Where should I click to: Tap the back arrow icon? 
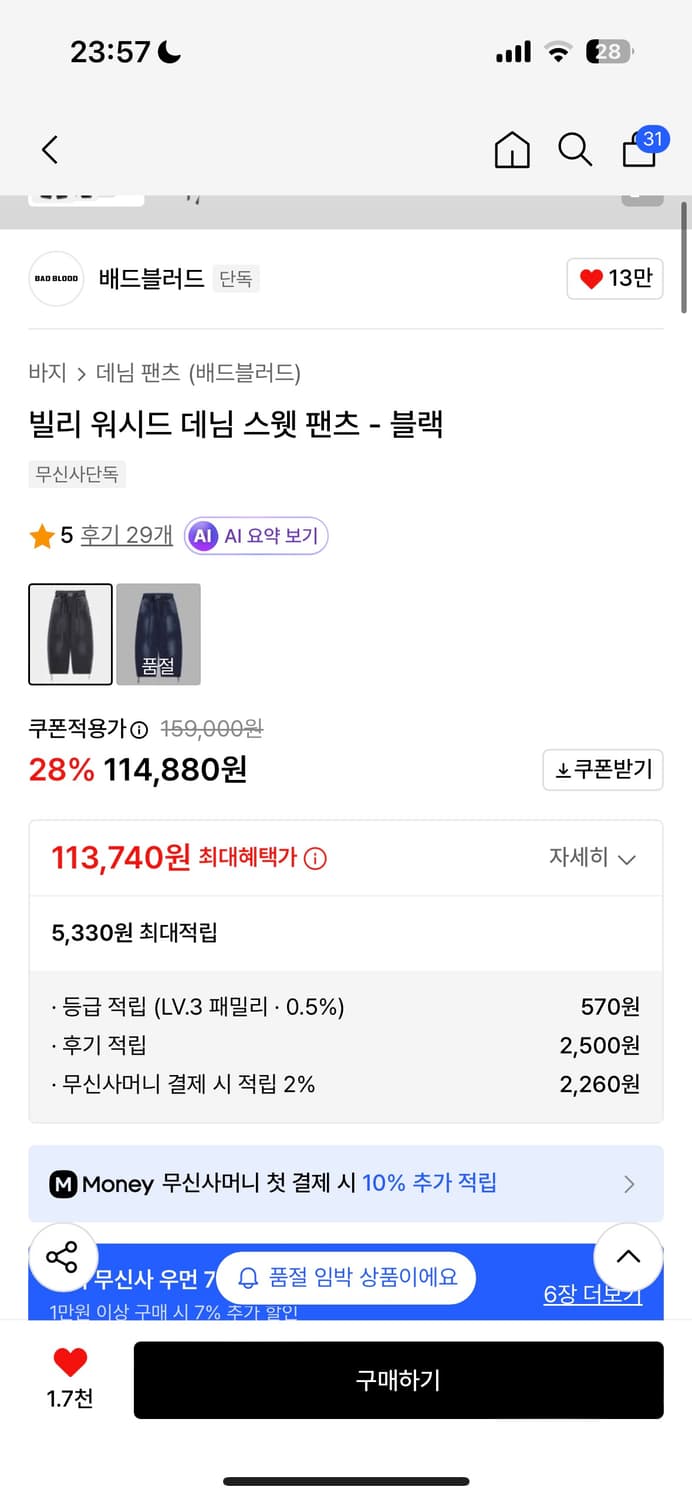tap(49, 149)
